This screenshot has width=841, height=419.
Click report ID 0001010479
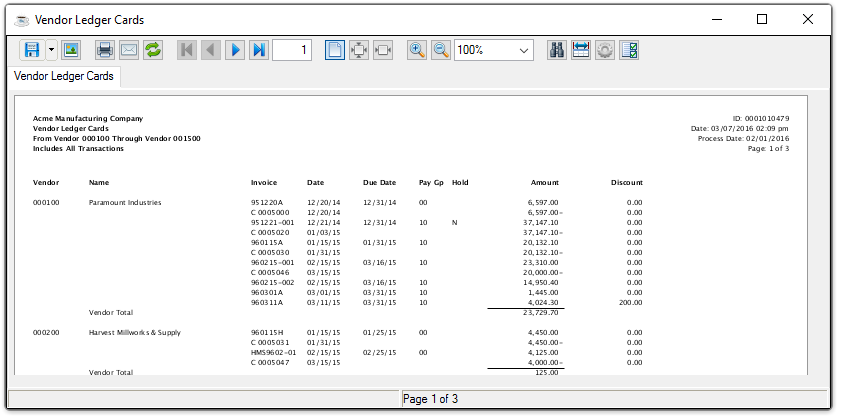tap(761, 119)
